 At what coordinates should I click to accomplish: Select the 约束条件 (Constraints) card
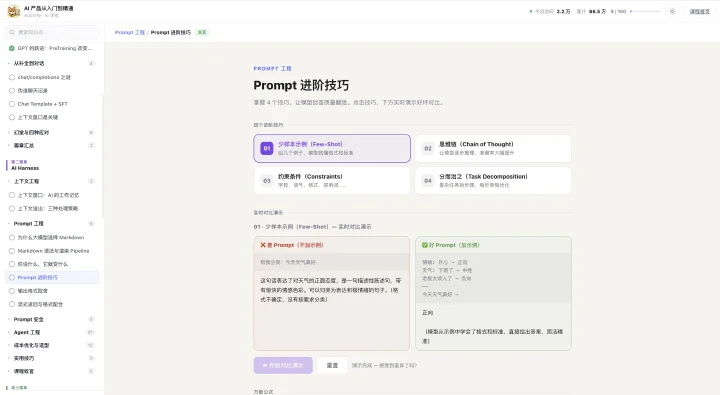[332, 181]
